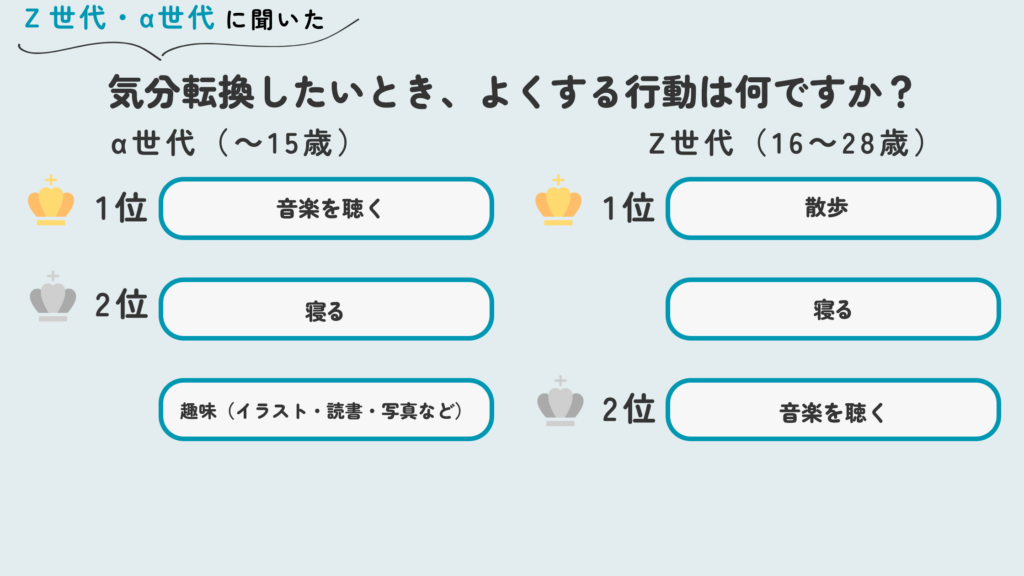Click the gold crown beside α世代 1位
1024x576 pixels.
pos(51,203)
